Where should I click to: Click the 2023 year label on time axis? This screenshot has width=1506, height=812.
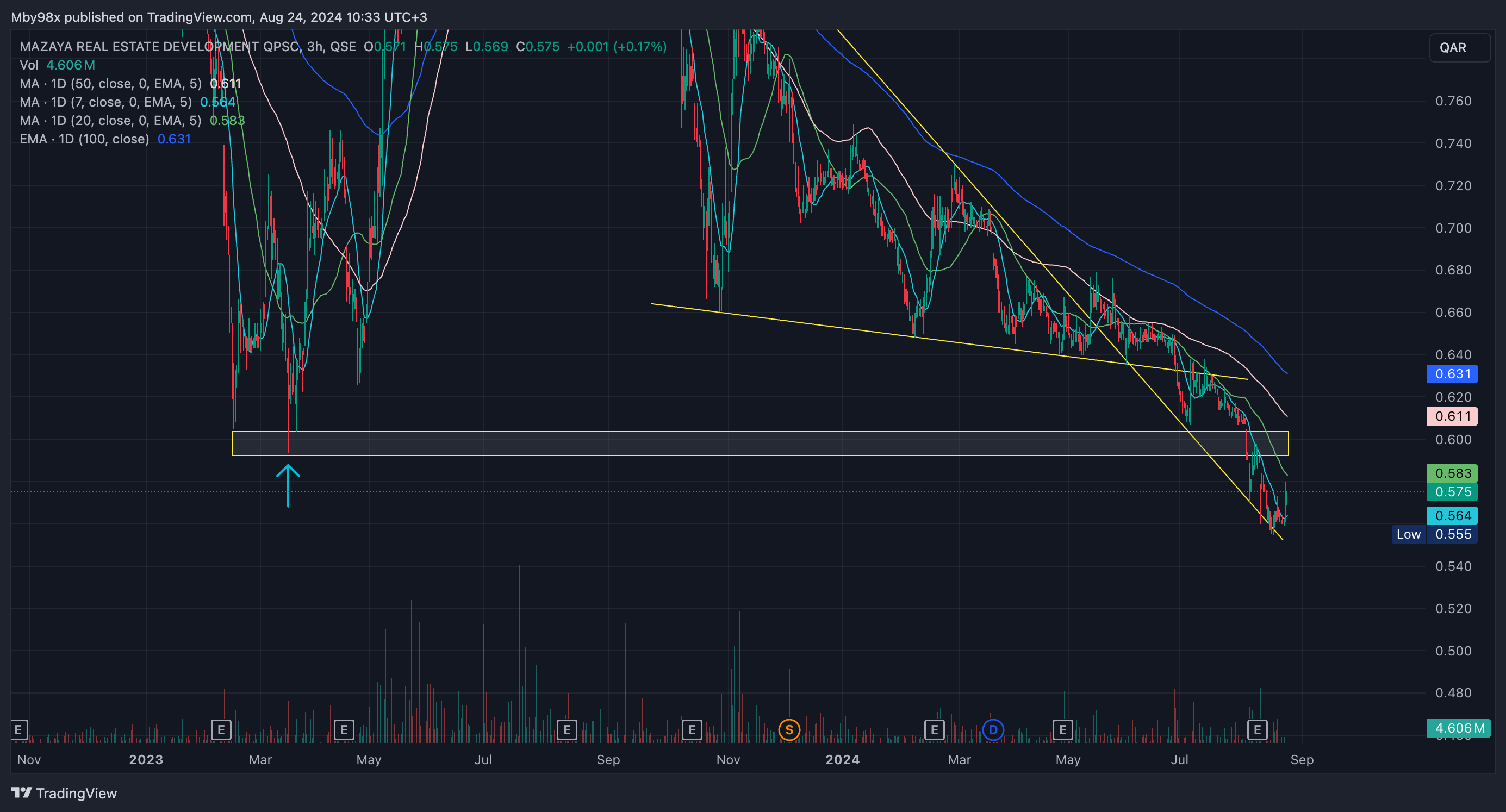146,759
